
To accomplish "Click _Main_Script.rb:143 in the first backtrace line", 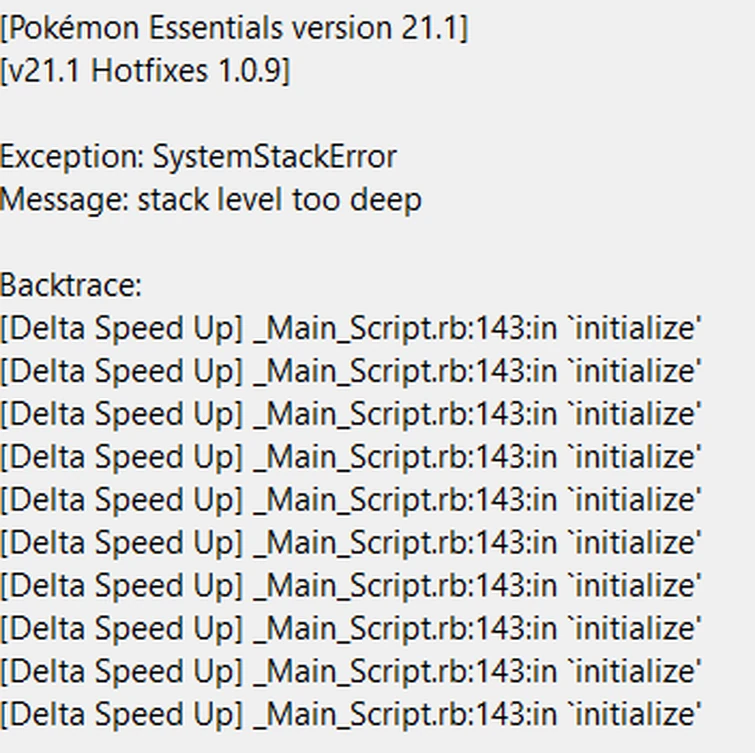I will (394, 329).
